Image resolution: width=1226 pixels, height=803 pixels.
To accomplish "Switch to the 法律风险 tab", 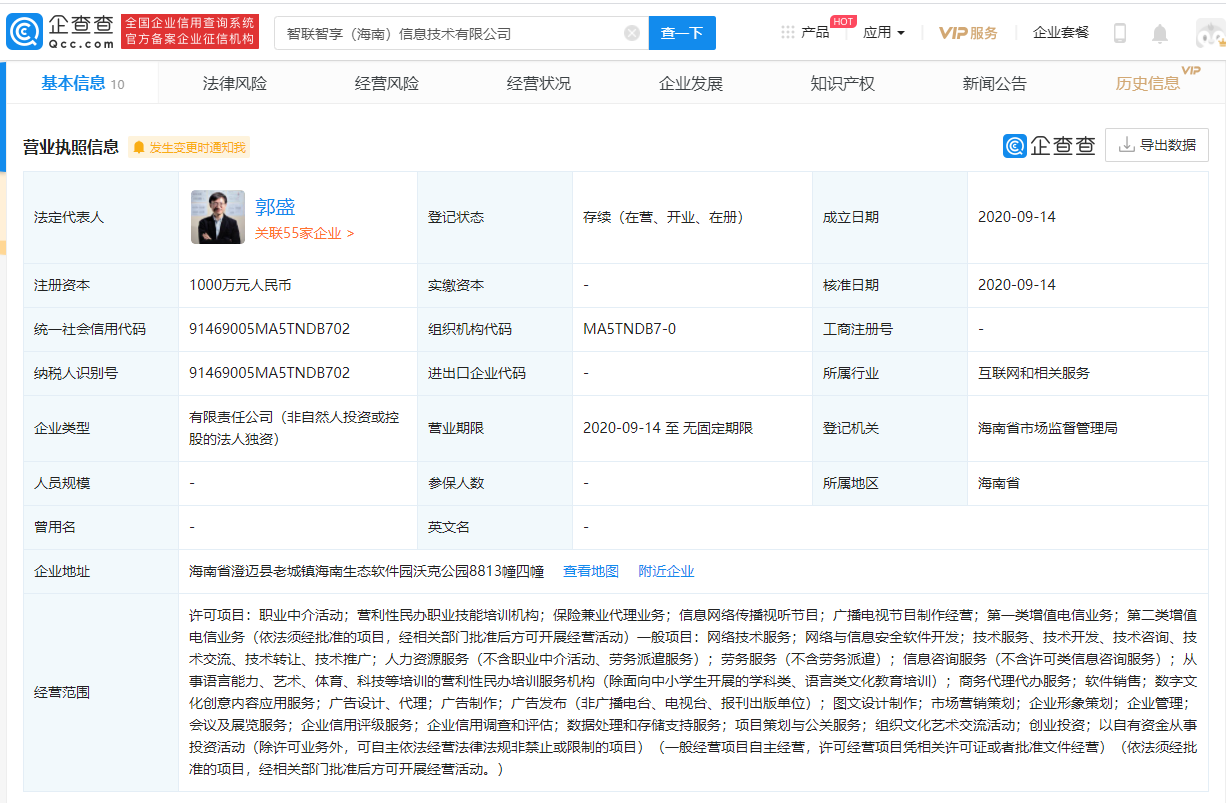I will click(235, 83).
